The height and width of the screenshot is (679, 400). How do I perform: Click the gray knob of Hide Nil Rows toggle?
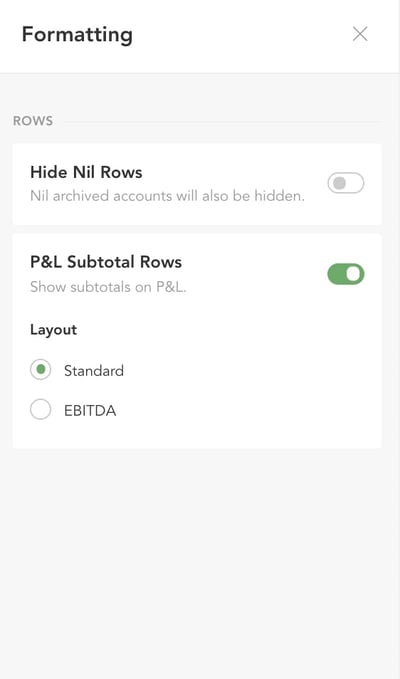coord(339,183)
